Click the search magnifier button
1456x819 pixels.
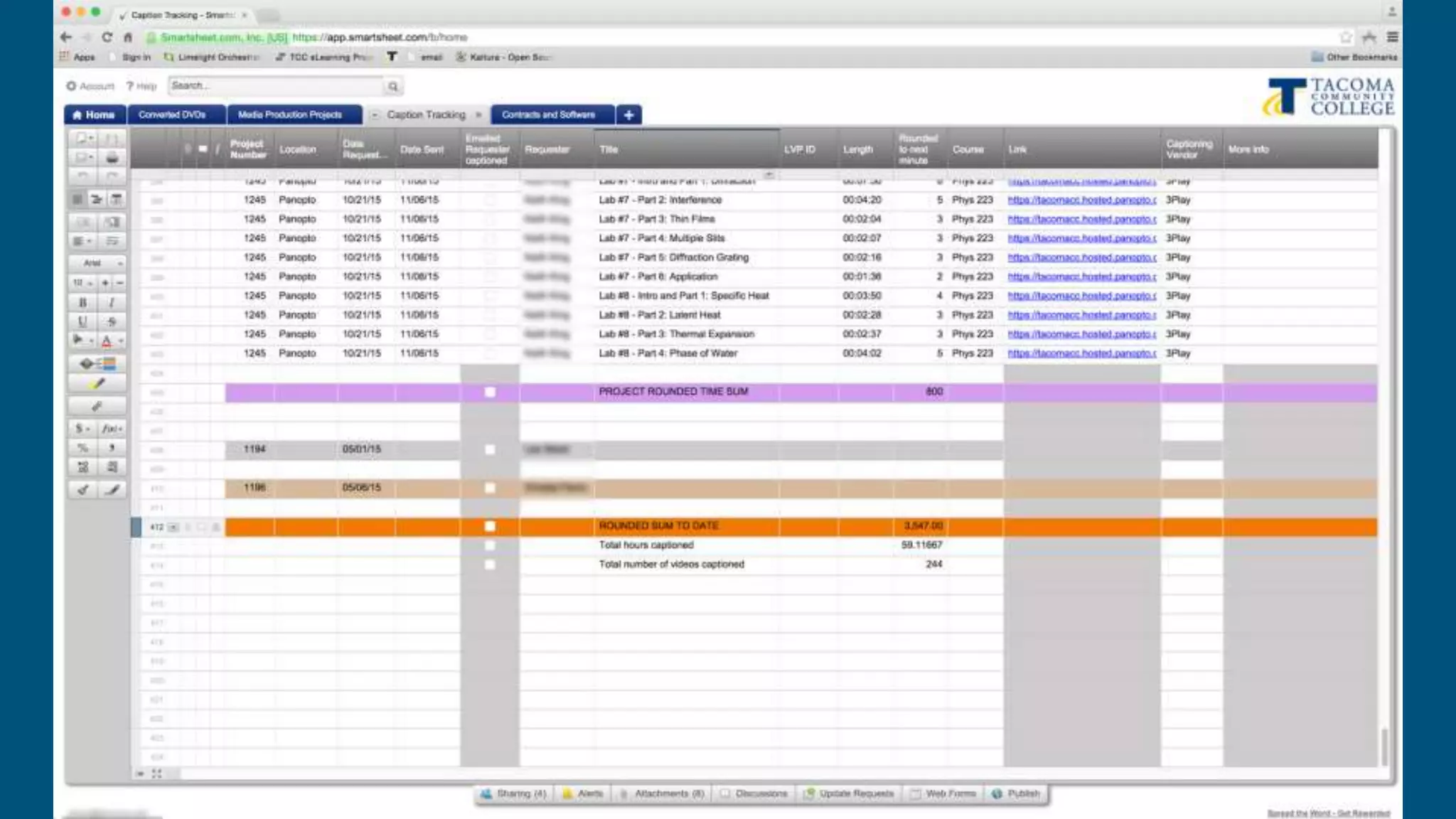tap(392, 87)
